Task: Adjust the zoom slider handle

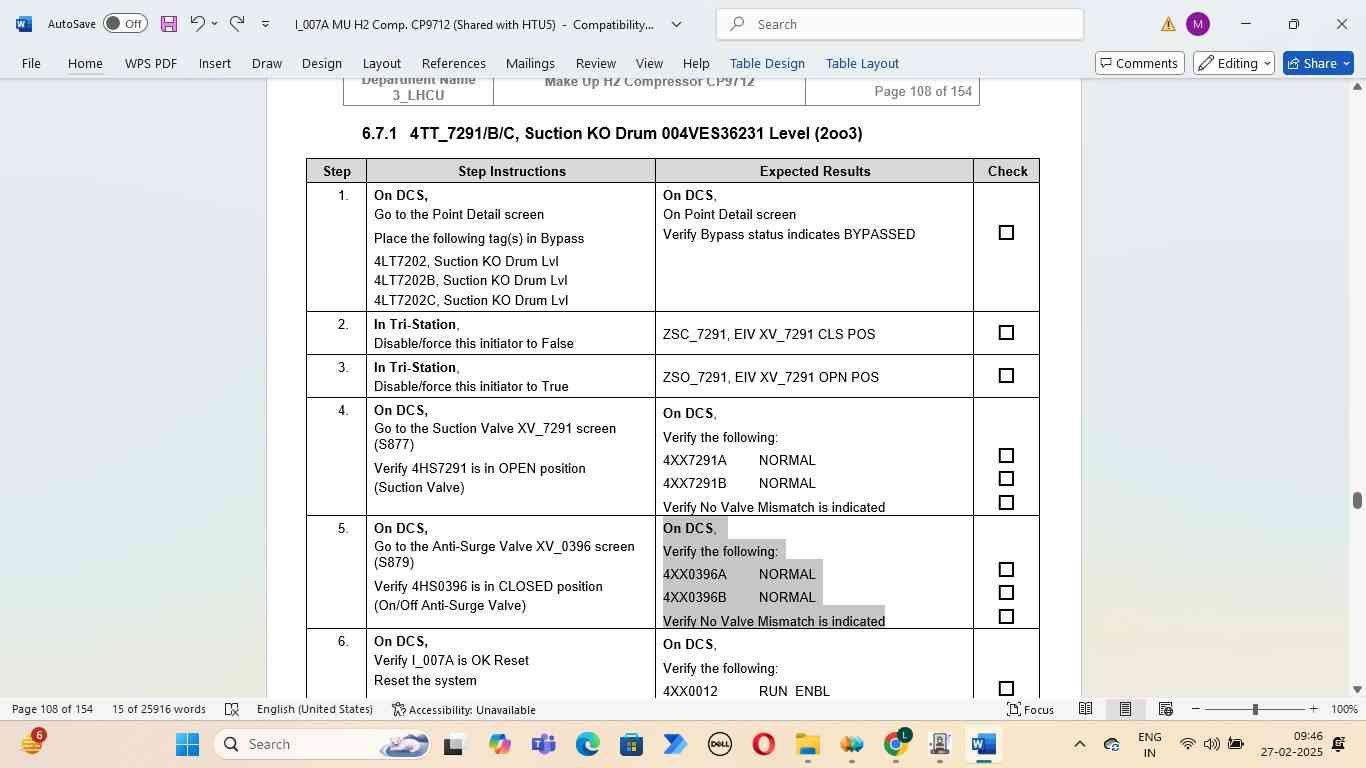Action: (1255, 709)
